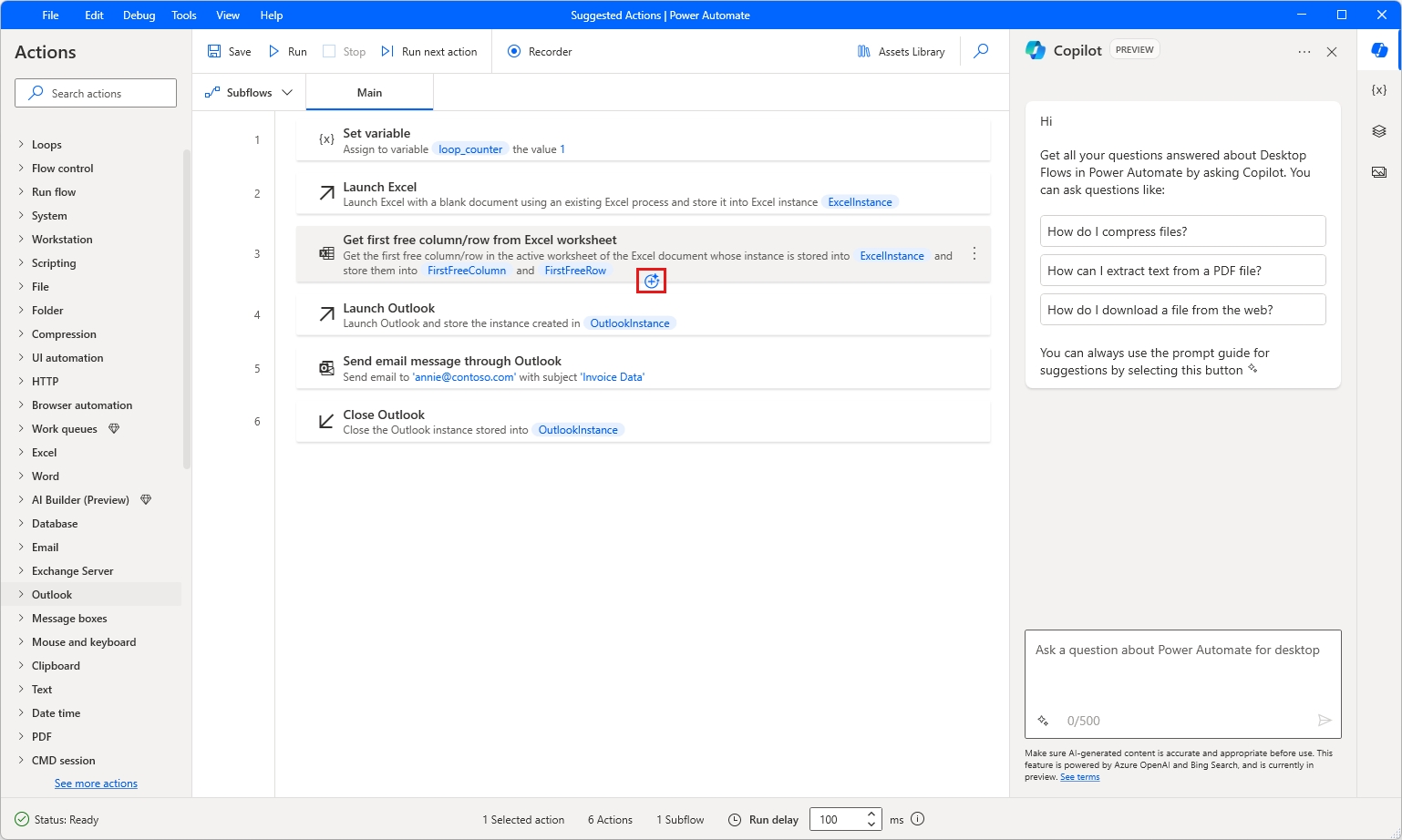Start the Recorder
This screenshot has width=1402, height=840.
point(540,52)
